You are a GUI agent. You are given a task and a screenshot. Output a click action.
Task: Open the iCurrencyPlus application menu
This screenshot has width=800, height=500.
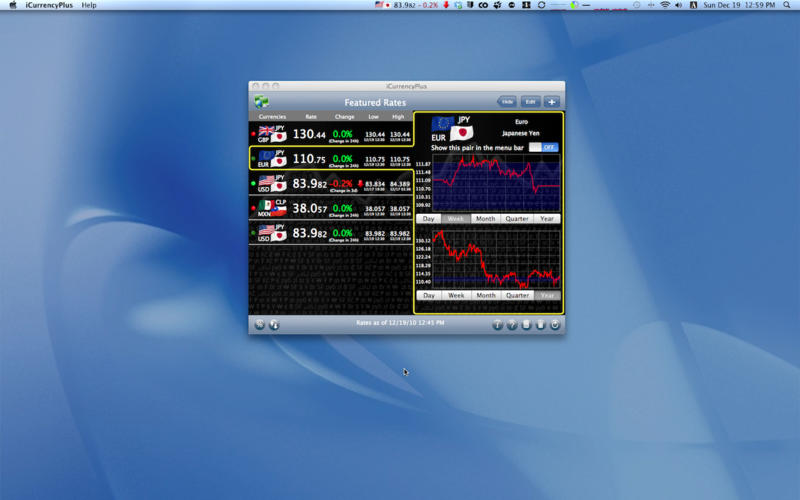pyautogui.click(x=46, y=5)
